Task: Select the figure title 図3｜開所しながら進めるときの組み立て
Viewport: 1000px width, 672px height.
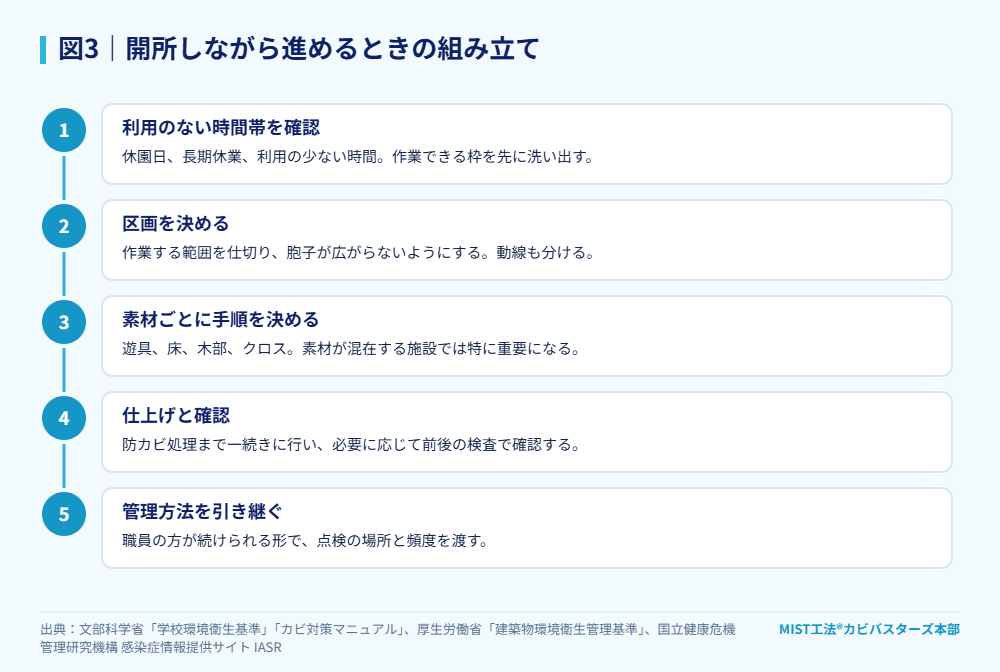Action: (x=299, y=49)
